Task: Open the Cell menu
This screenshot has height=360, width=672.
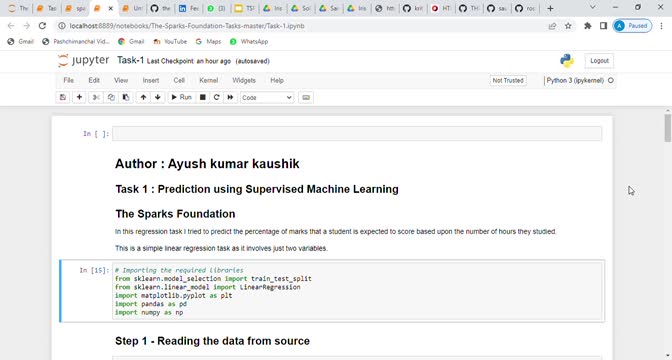Action: click(x=179, y=80)
